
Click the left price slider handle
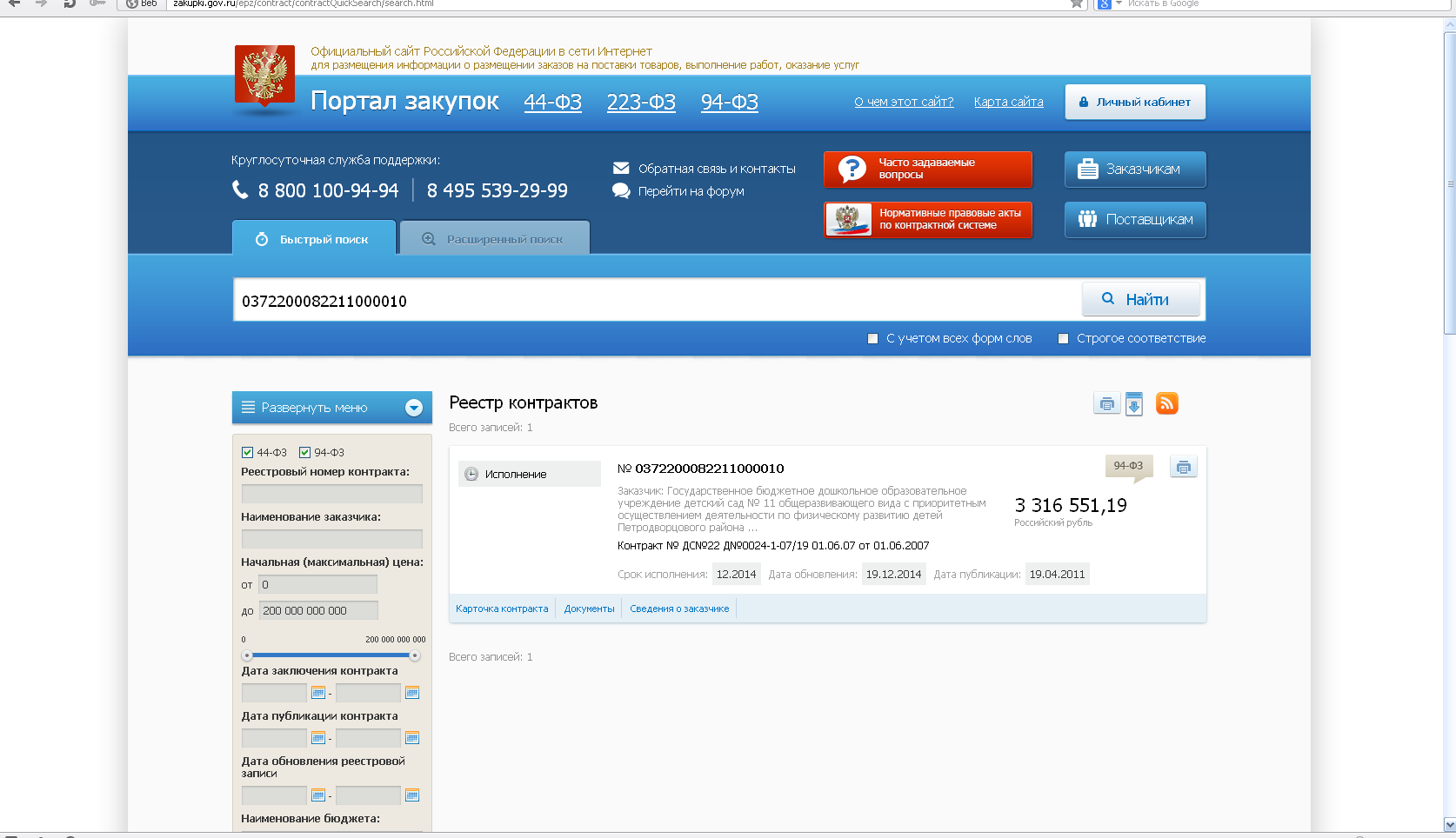[x=247, y=655]
